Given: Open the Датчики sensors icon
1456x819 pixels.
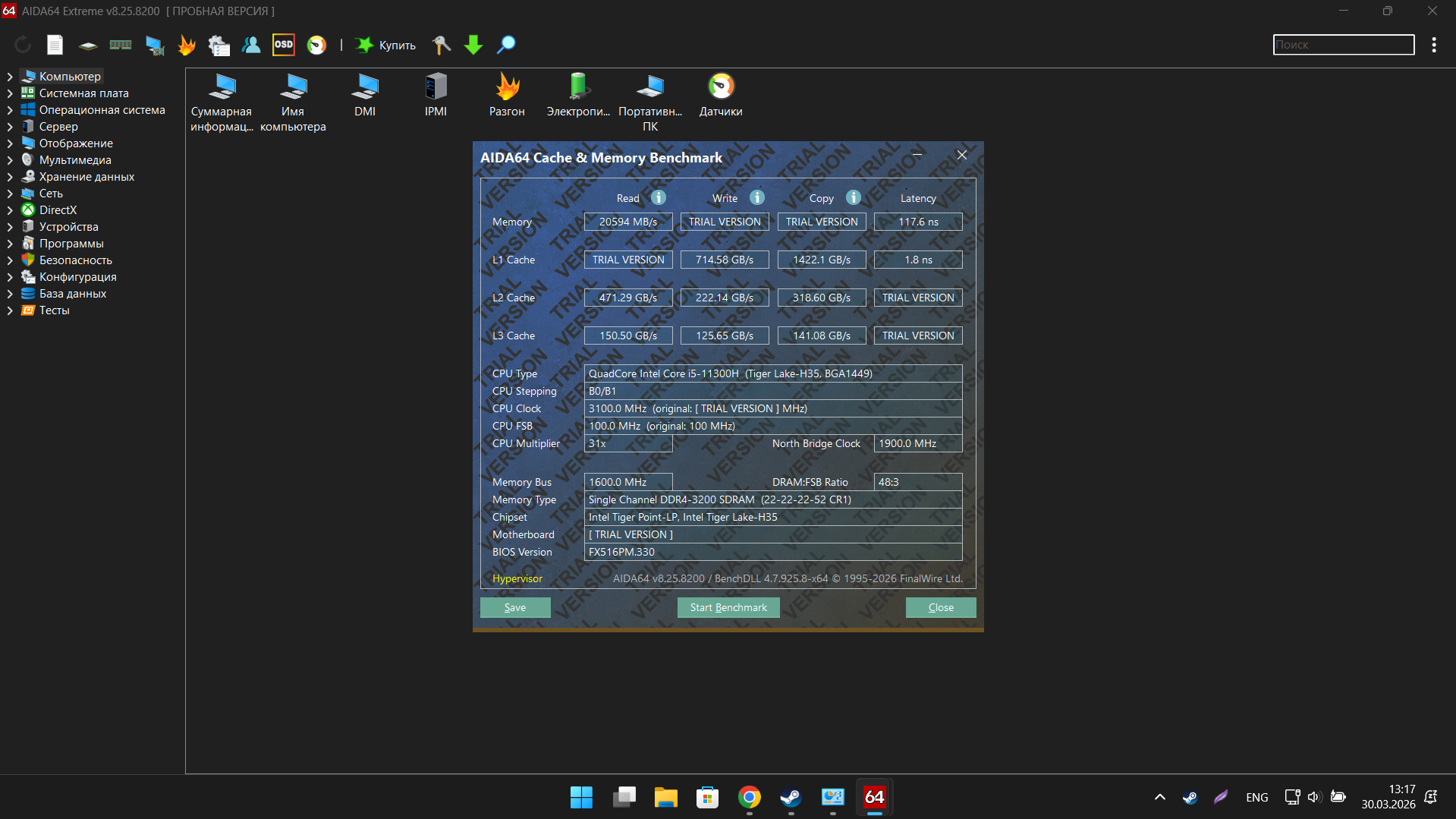Looking at the screenshot, I should [x=721, y=95].
